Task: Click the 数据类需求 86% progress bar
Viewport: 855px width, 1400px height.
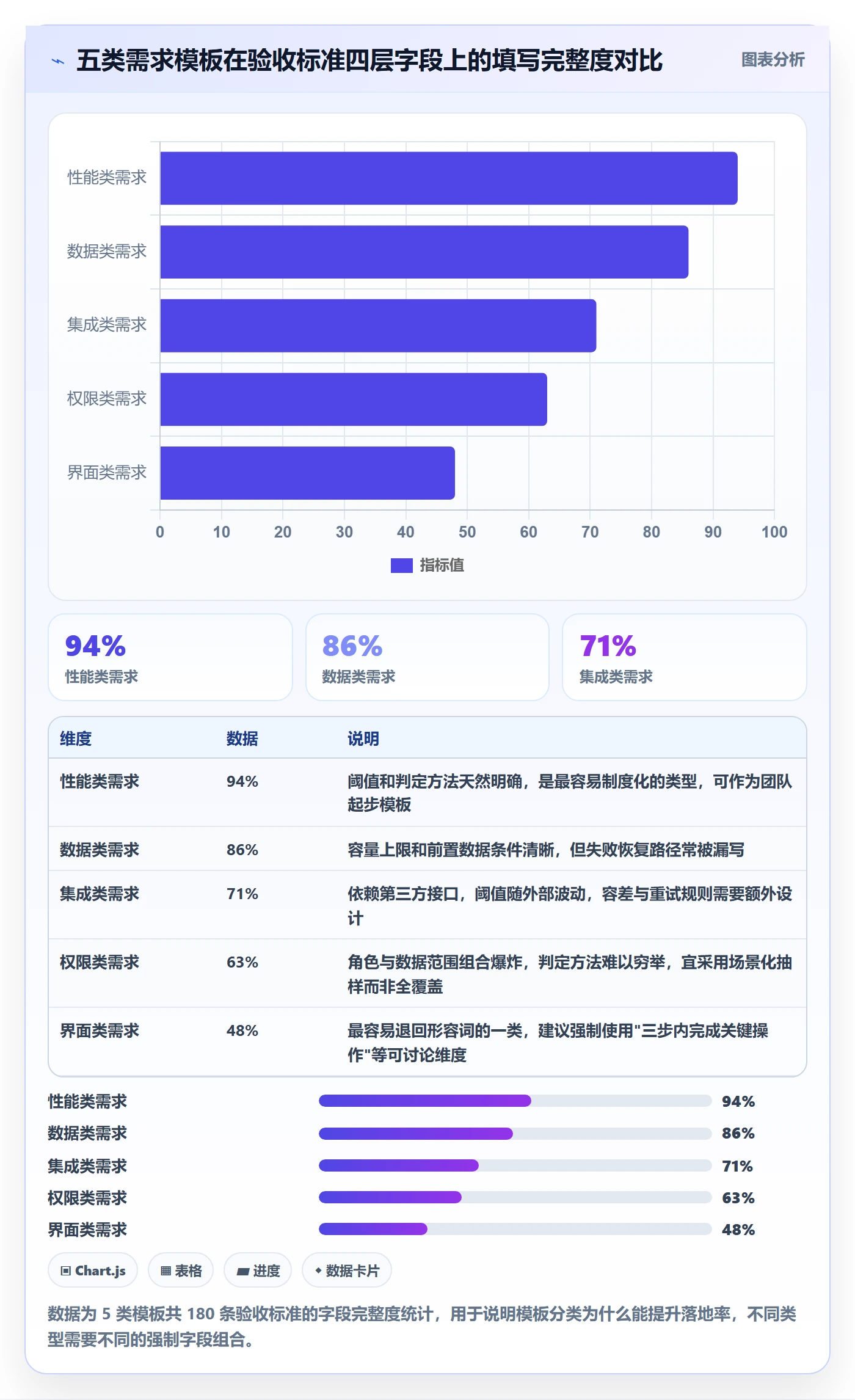Action: pyautogui.click(x=515, y=1134)
